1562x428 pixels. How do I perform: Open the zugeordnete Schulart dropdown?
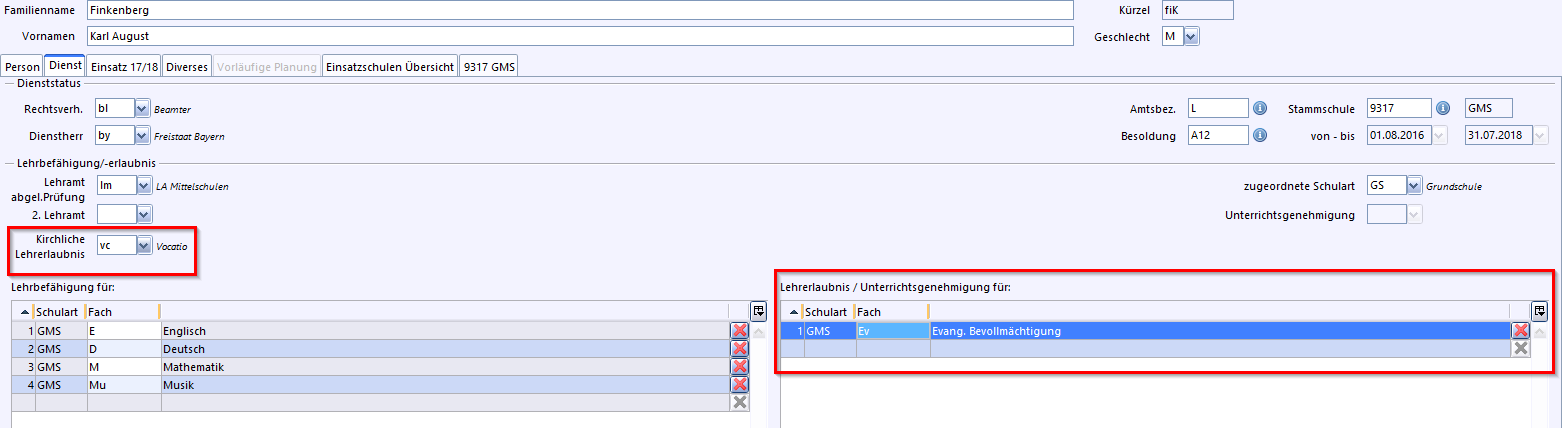click(1413, 185)
